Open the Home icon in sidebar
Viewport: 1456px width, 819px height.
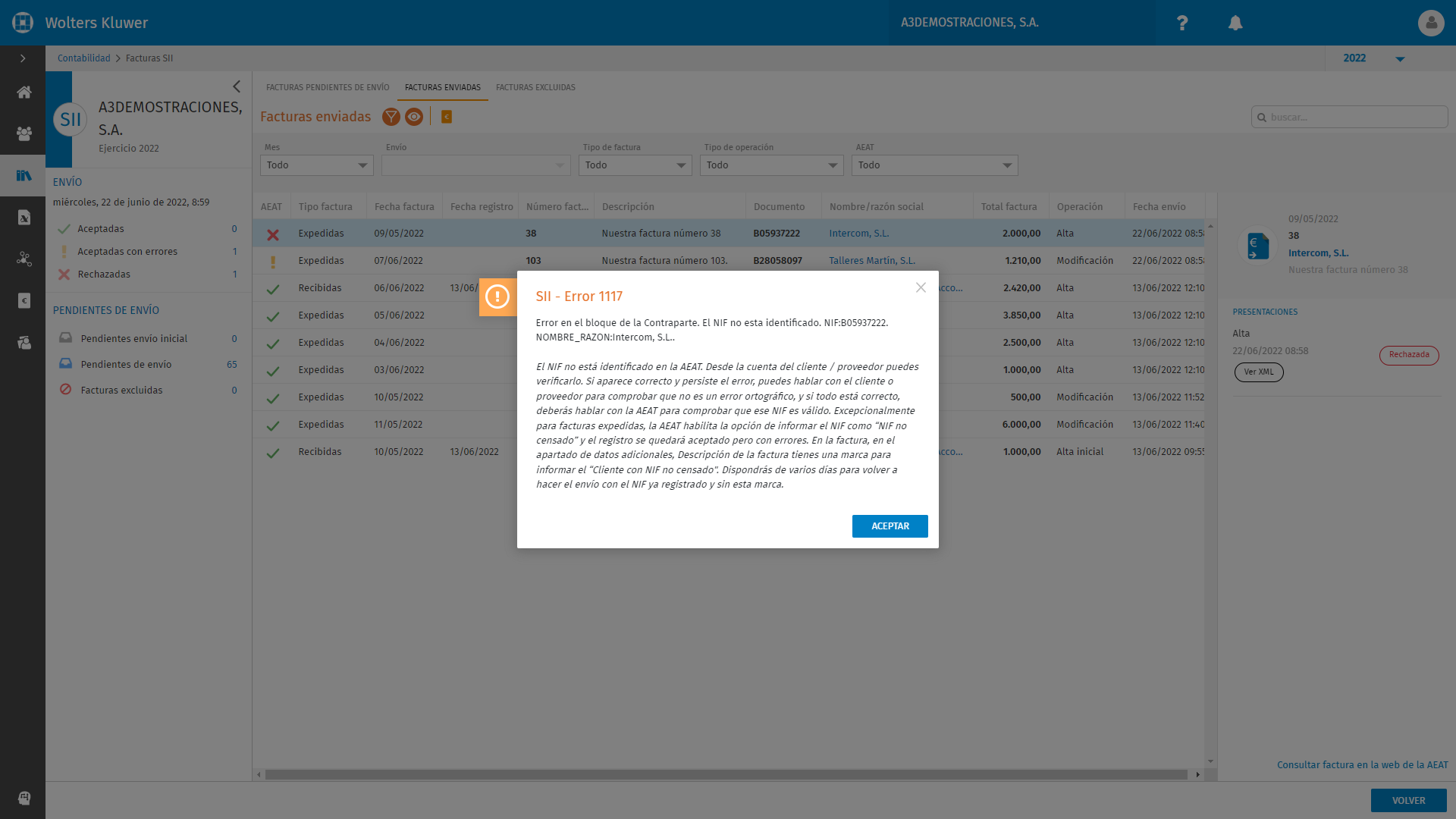(24, 93)
